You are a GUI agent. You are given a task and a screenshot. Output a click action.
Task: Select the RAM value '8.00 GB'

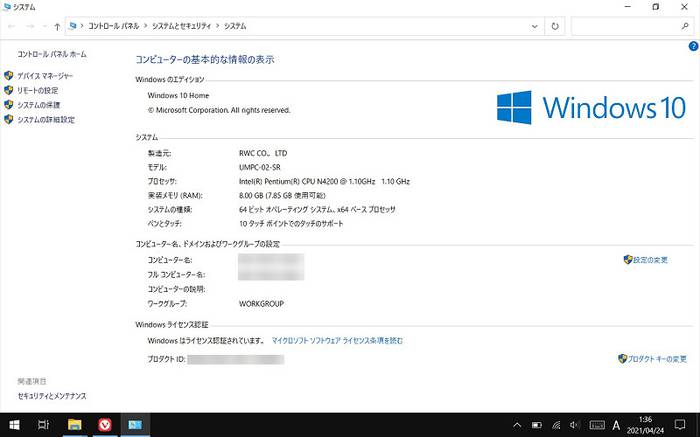click(x=251, y=196)
